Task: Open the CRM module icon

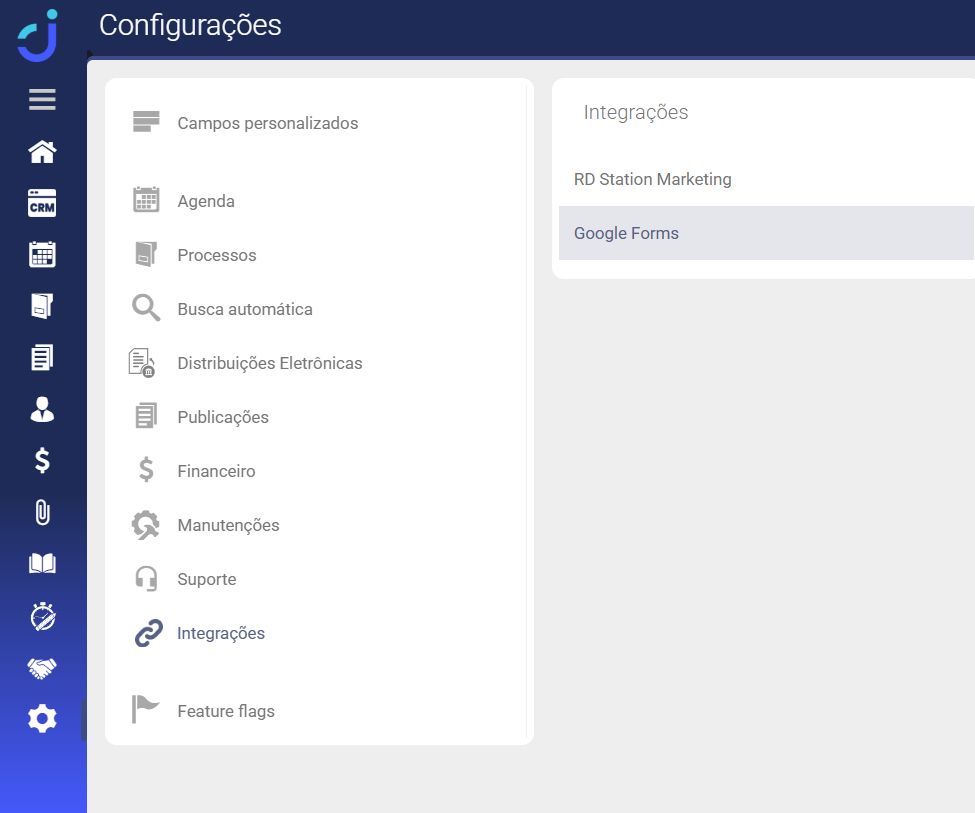Action: tap(42, 203)
